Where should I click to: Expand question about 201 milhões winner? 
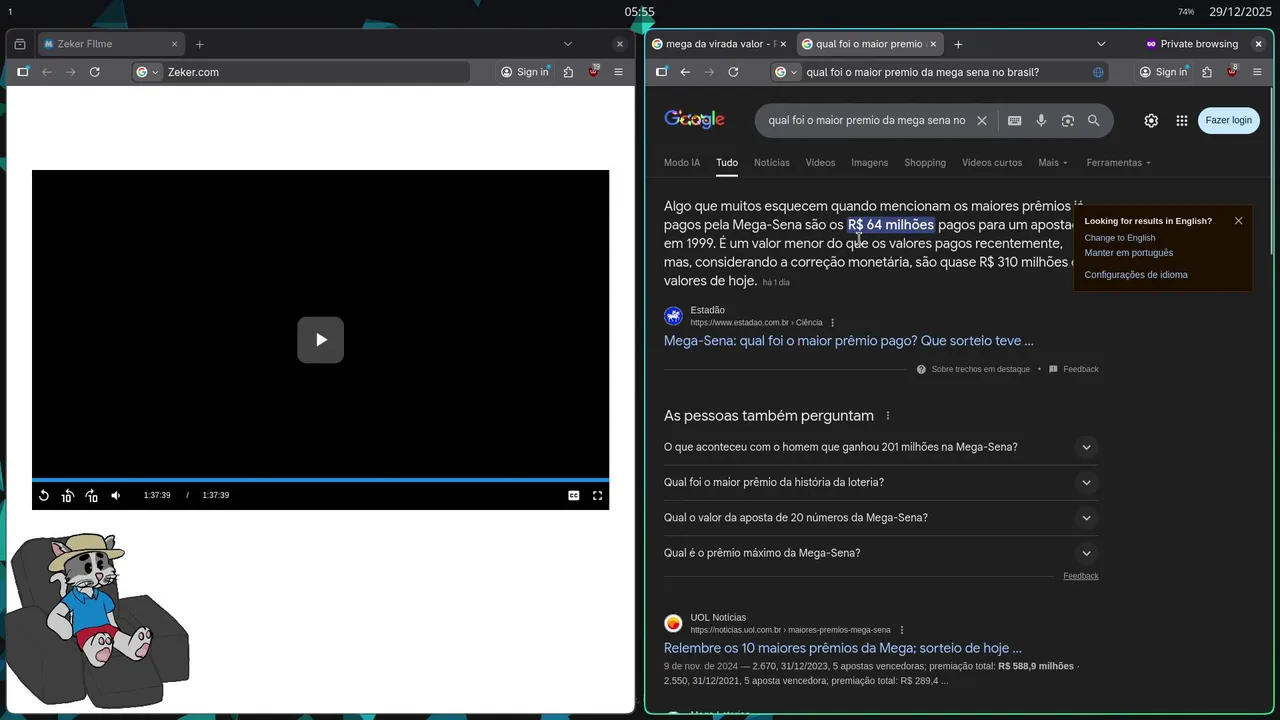pos(881,447)
